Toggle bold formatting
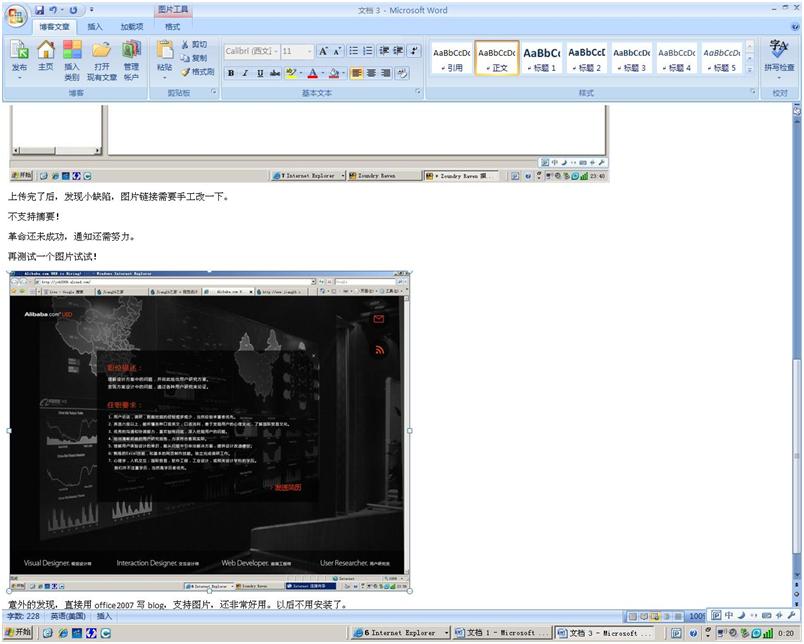 pos(231,73)
